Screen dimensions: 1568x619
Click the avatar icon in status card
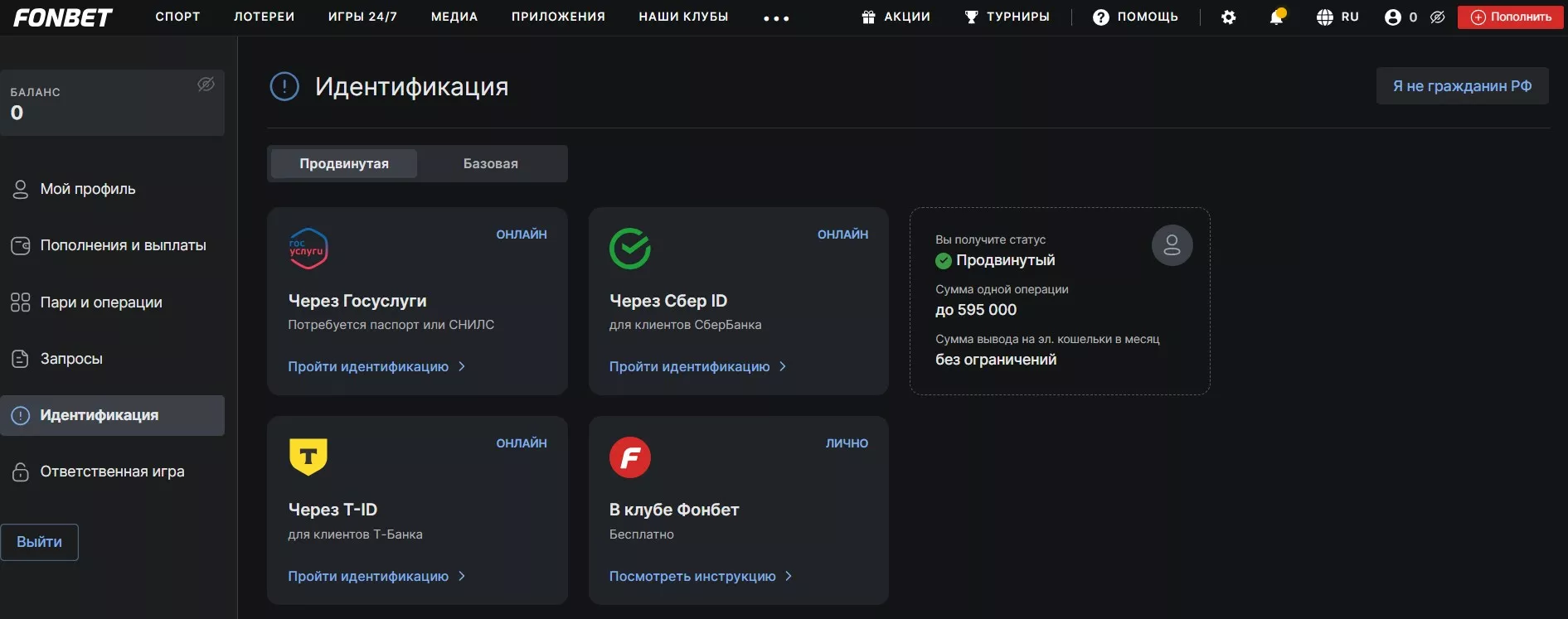pos(1172,245)
